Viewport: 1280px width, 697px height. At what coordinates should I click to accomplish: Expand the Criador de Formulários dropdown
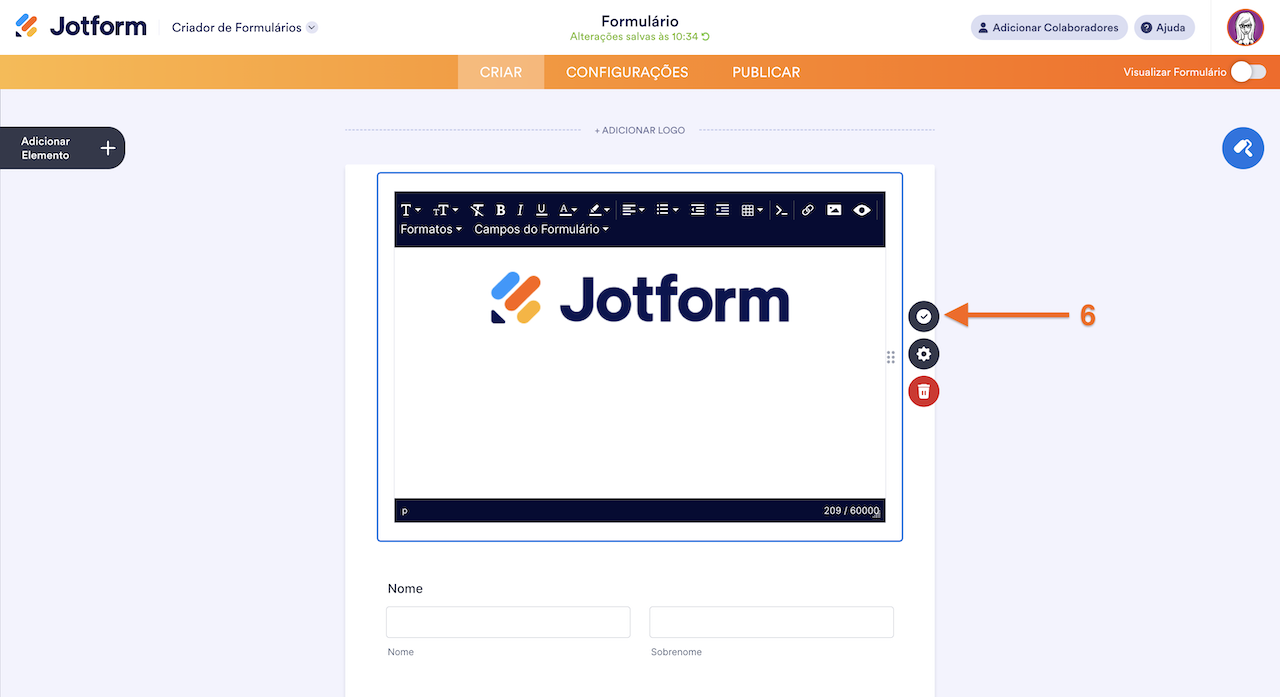coord(245,28)
